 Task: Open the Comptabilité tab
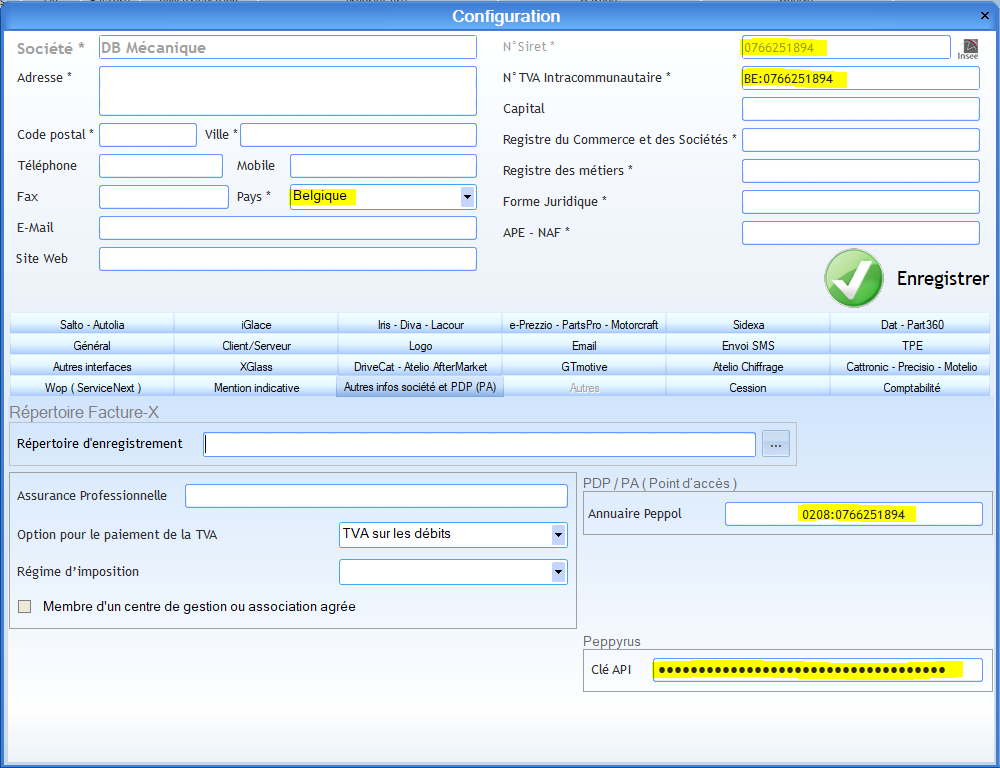pos(911,388)
